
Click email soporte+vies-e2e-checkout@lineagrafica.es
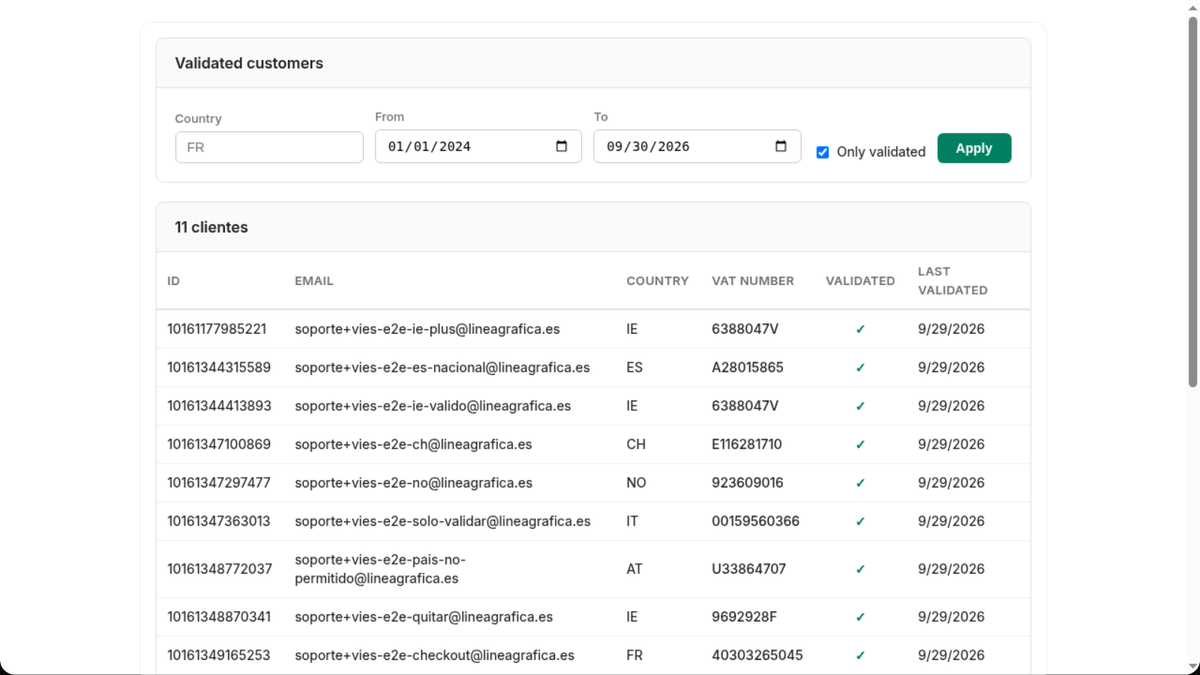click(435, 655)
